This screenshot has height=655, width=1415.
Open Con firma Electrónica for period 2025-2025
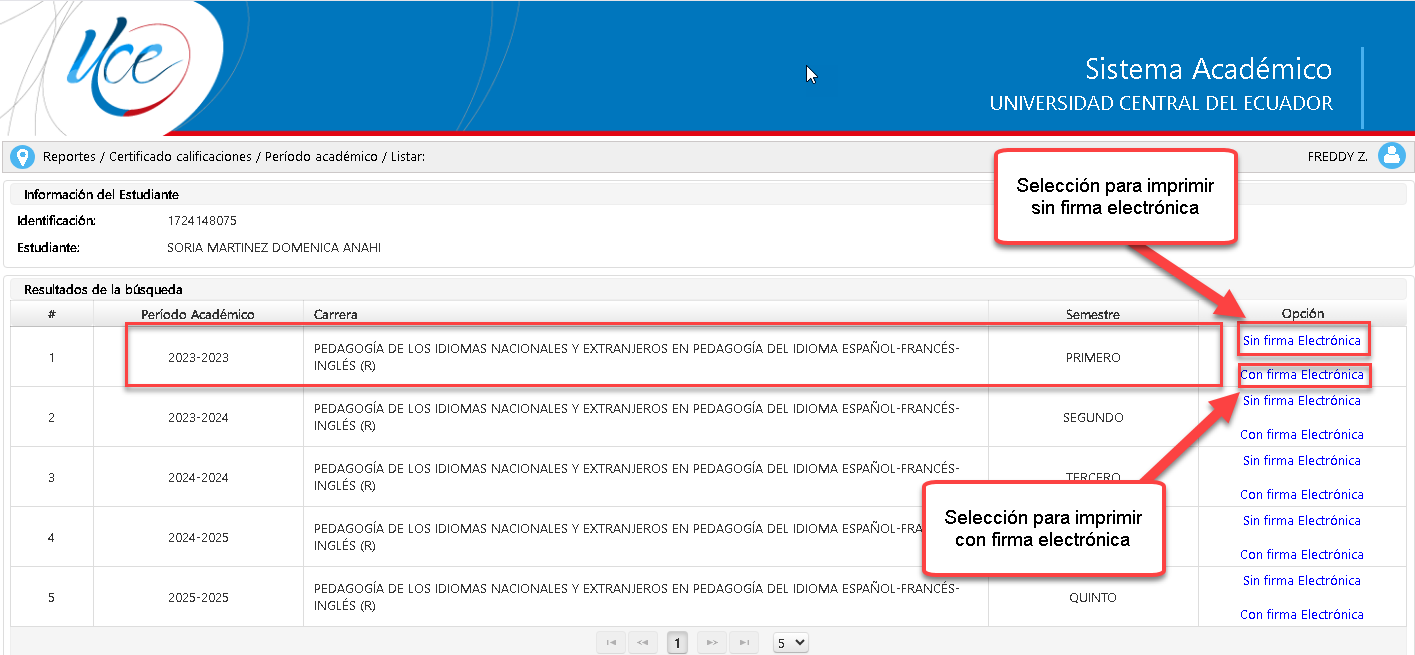(x=1301, y=615)
